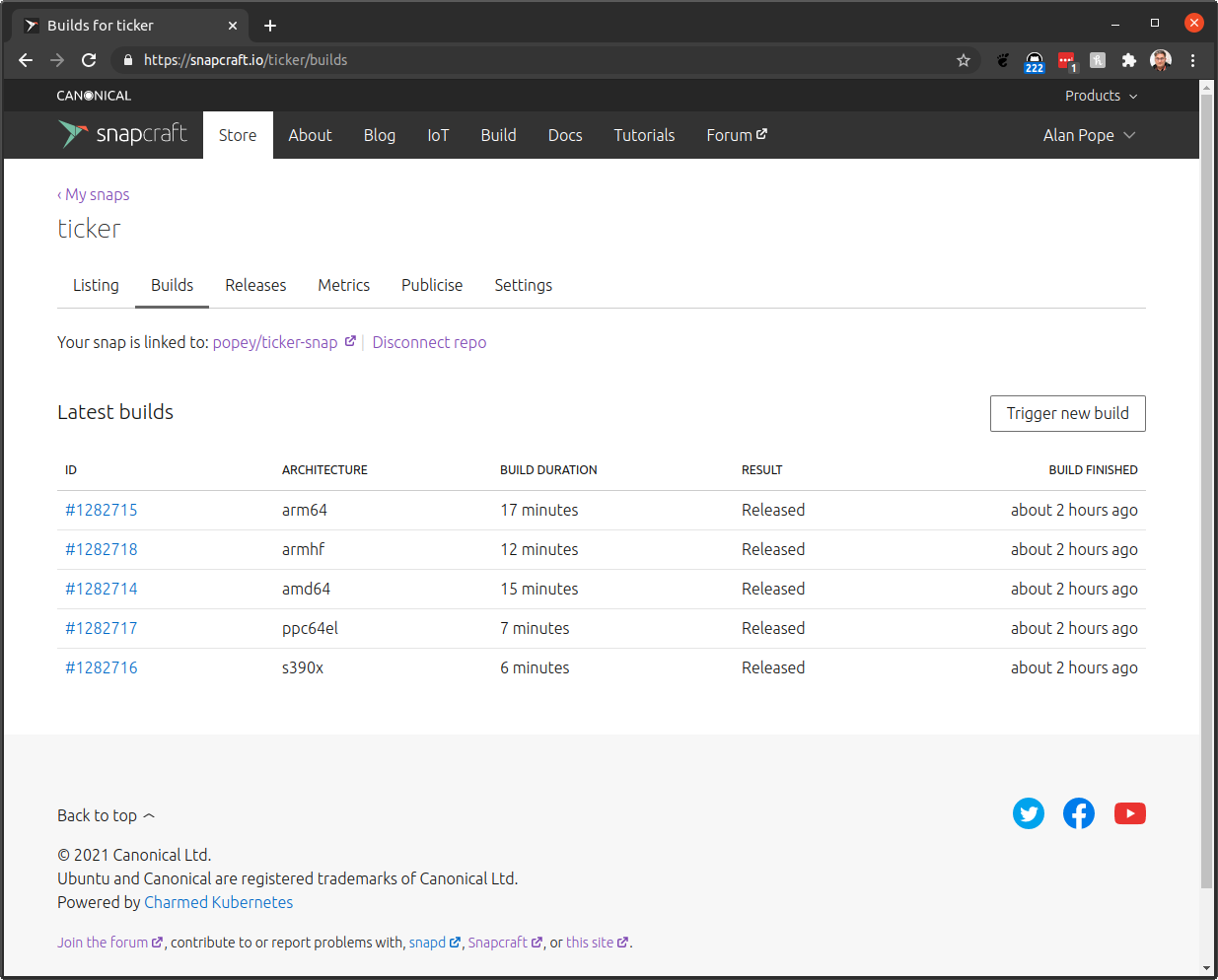The height and width of the screenshot is (980, 1218).
Task: Open the Snapcraft footer link
Action: (505, 943)
